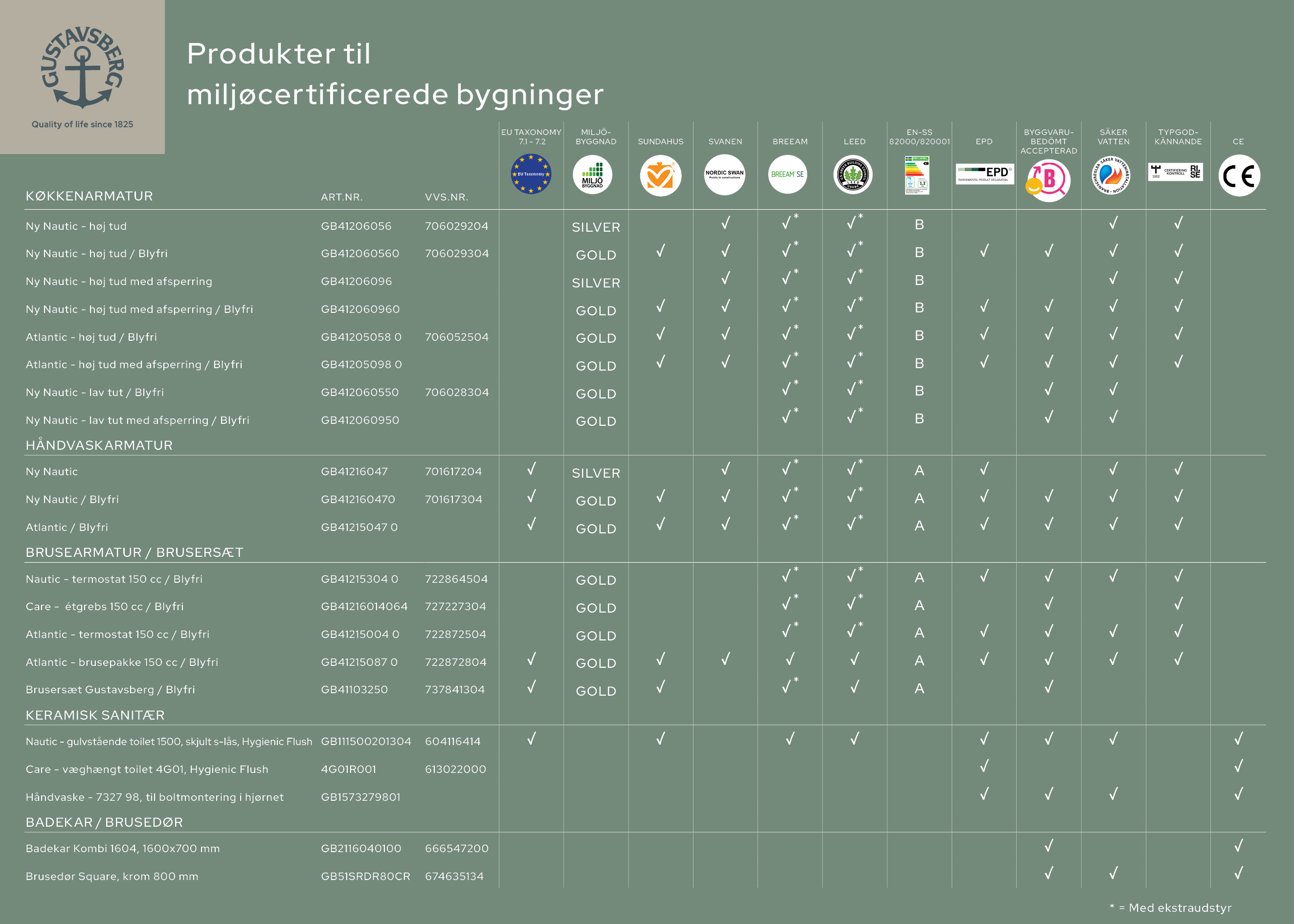This screenshot has width=1294, height=924.
Task: Click the orange Sundahus logo
Action: pos(661,176)
